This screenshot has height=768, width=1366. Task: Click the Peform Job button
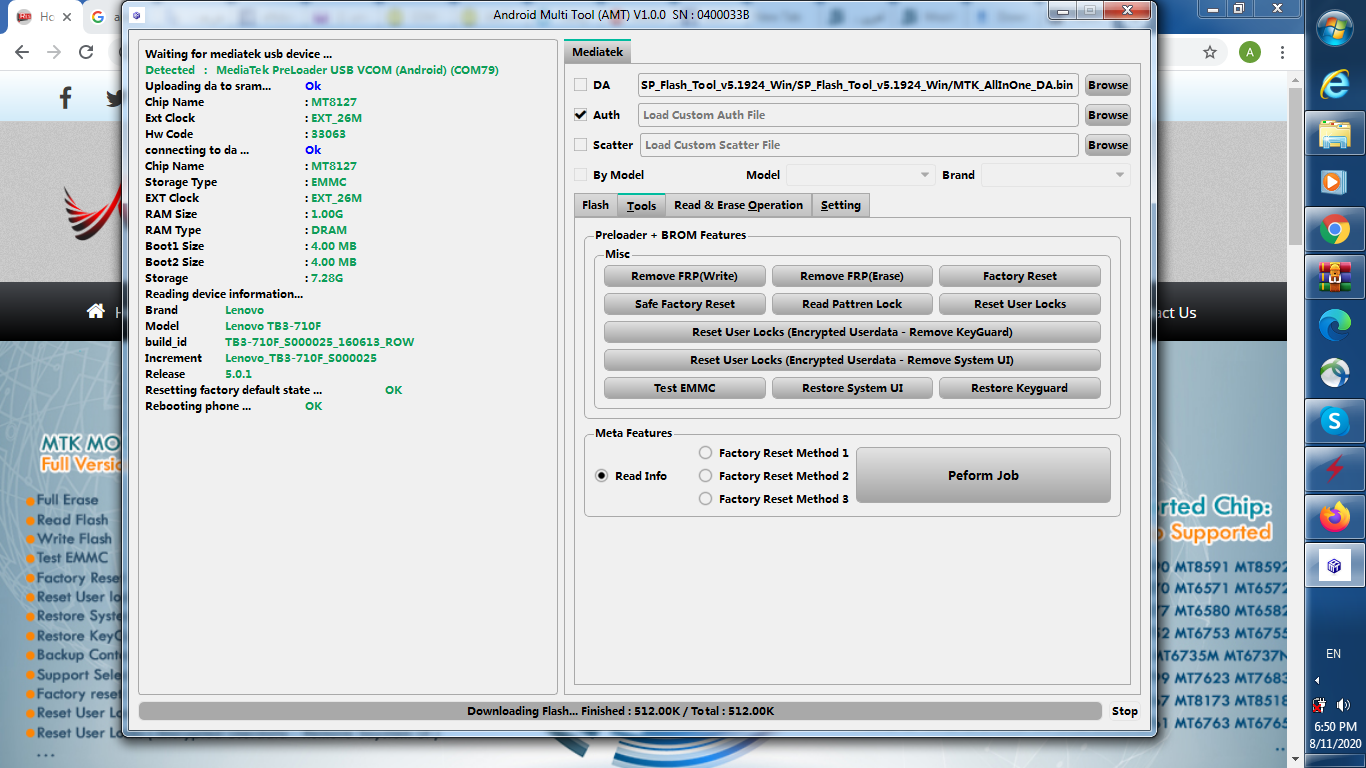point(984,475)
